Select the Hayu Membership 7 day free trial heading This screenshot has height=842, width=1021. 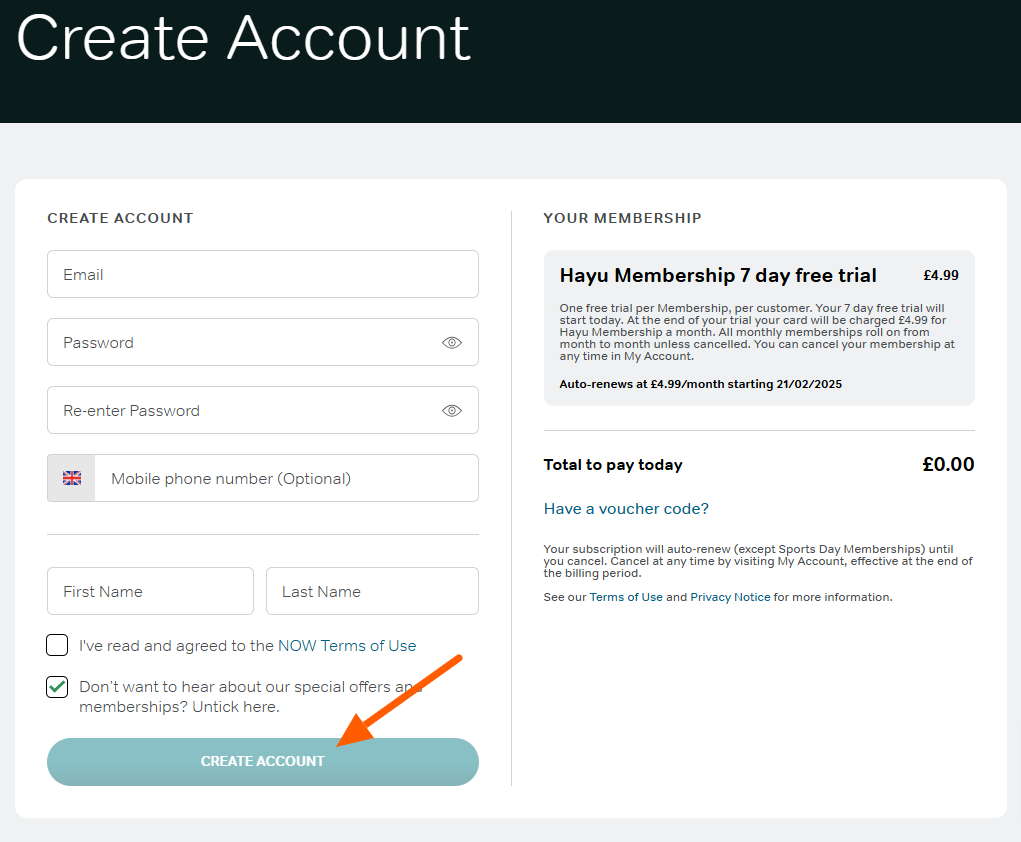718,275
